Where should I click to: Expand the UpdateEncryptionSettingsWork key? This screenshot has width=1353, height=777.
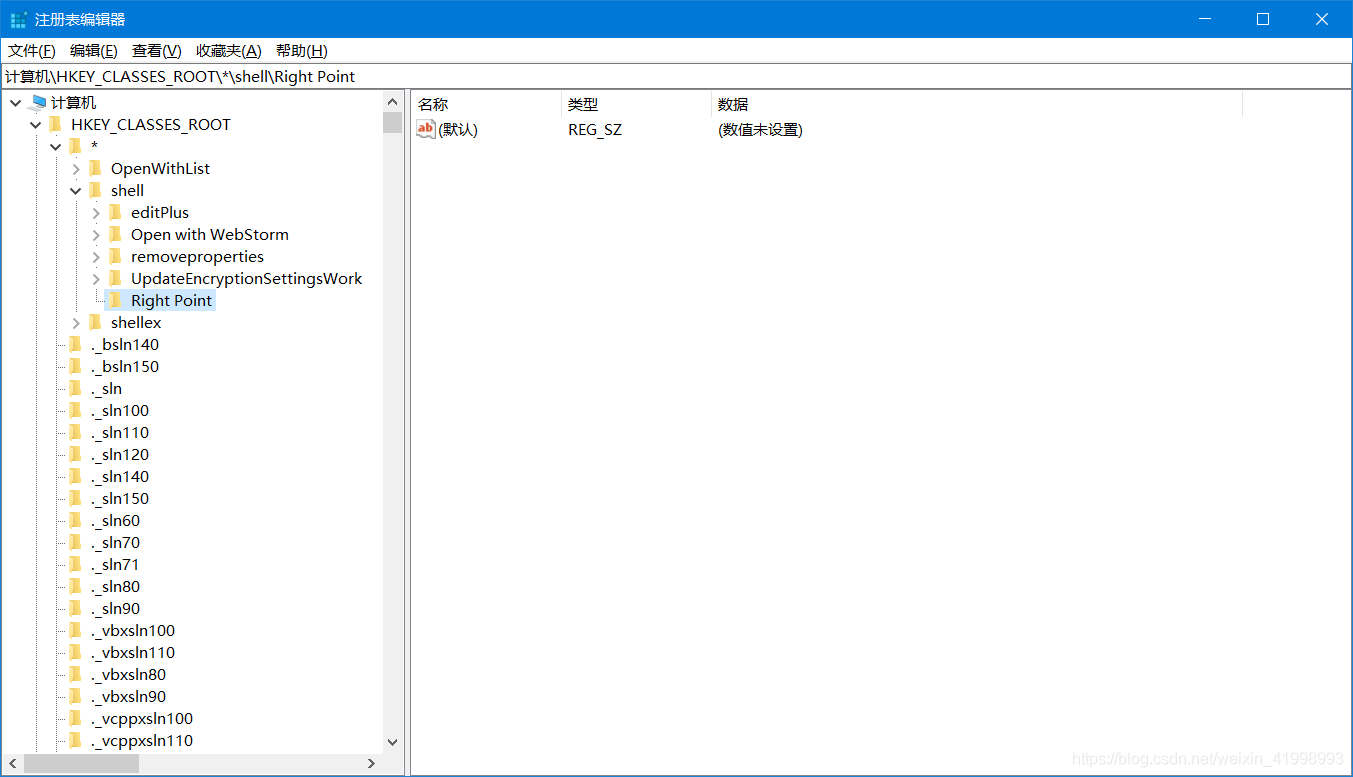(96, 278)
